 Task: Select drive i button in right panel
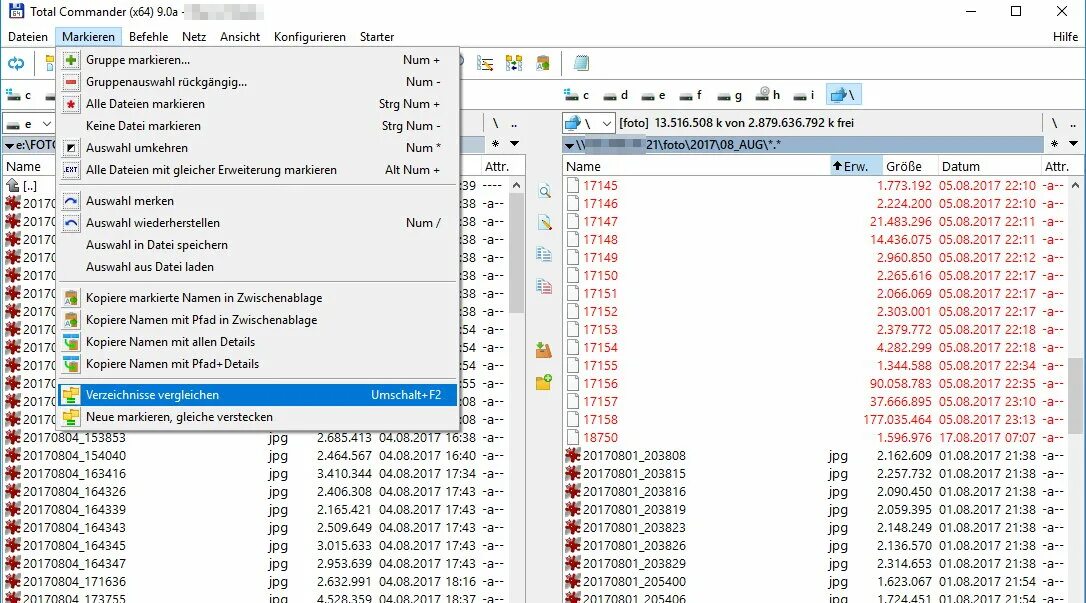(x=805, y=95)
